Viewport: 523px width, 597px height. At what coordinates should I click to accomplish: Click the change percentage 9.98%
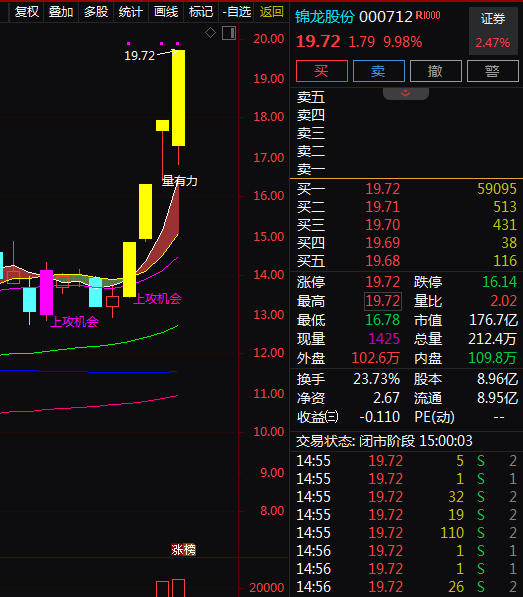click(402, 42)
